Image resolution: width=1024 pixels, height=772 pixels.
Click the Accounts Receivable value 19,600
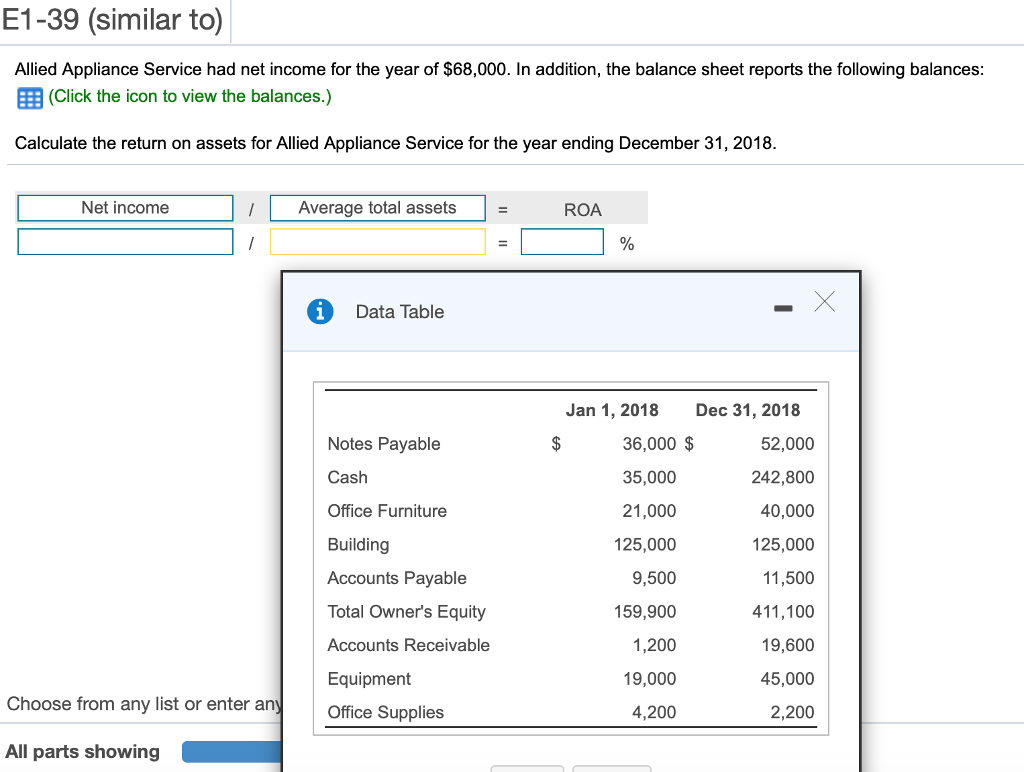(x=788, y=645)
